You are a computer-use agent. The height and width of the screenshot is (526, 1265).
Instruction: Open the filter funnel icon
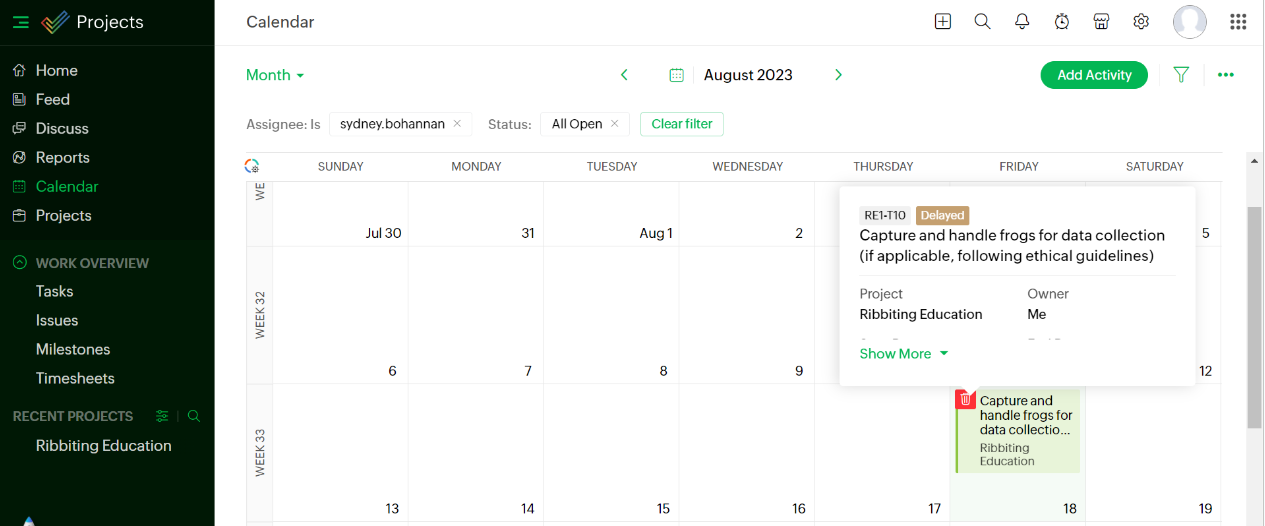click(1181, 75)
